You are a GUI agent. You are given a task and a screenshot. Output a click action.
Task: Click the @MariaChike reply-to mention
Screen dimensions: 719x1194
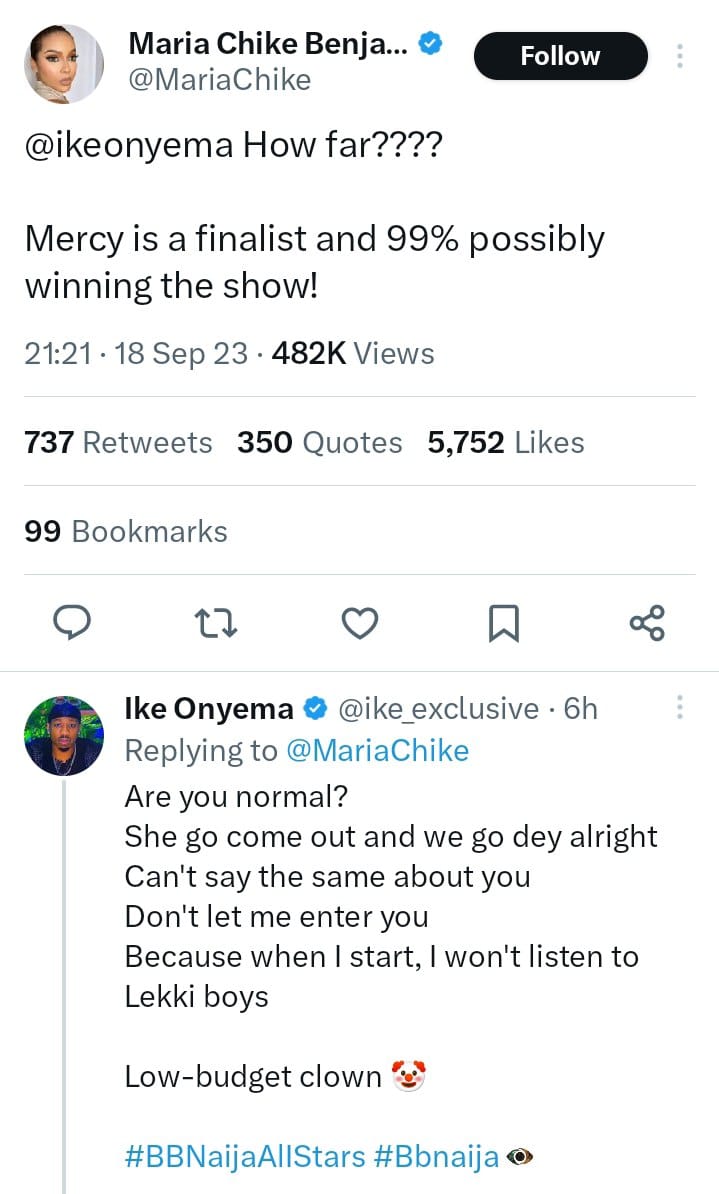pos(378,750)
